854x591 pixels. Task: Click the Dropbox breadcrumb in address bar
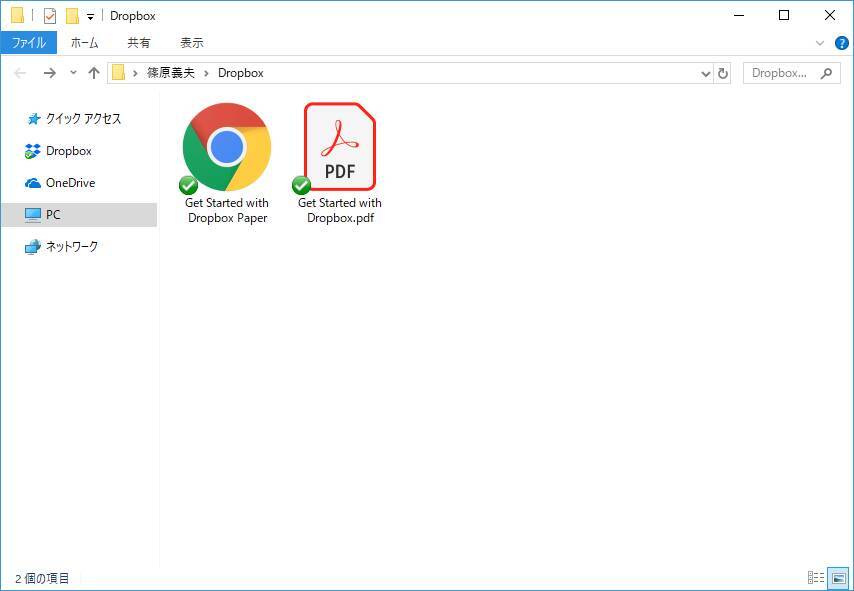pos(241,73)
